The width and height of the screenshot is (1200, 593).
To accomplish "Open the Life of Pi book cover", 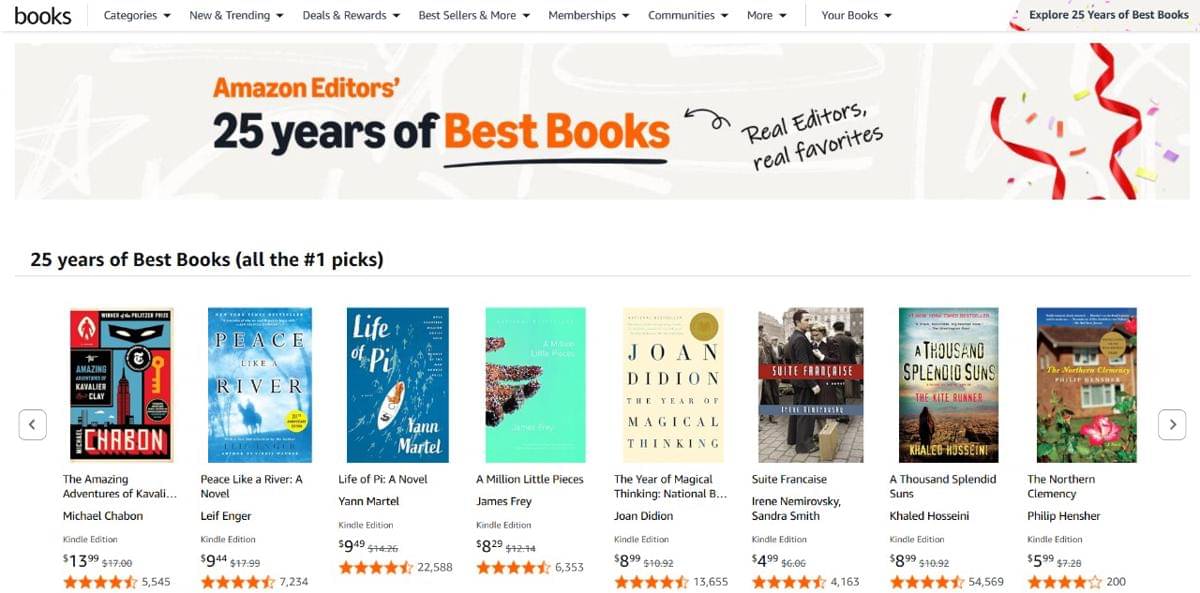I will (x=399, y=384).
